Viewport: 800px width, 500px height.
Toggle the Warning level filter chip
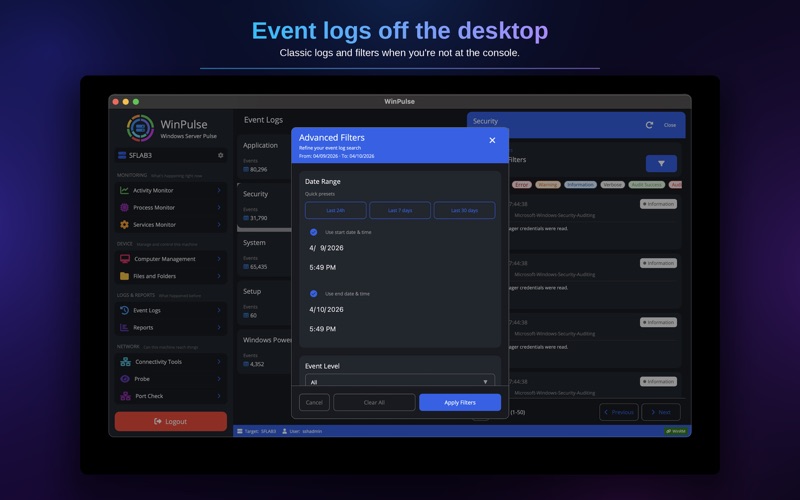(x=547, y=185)
